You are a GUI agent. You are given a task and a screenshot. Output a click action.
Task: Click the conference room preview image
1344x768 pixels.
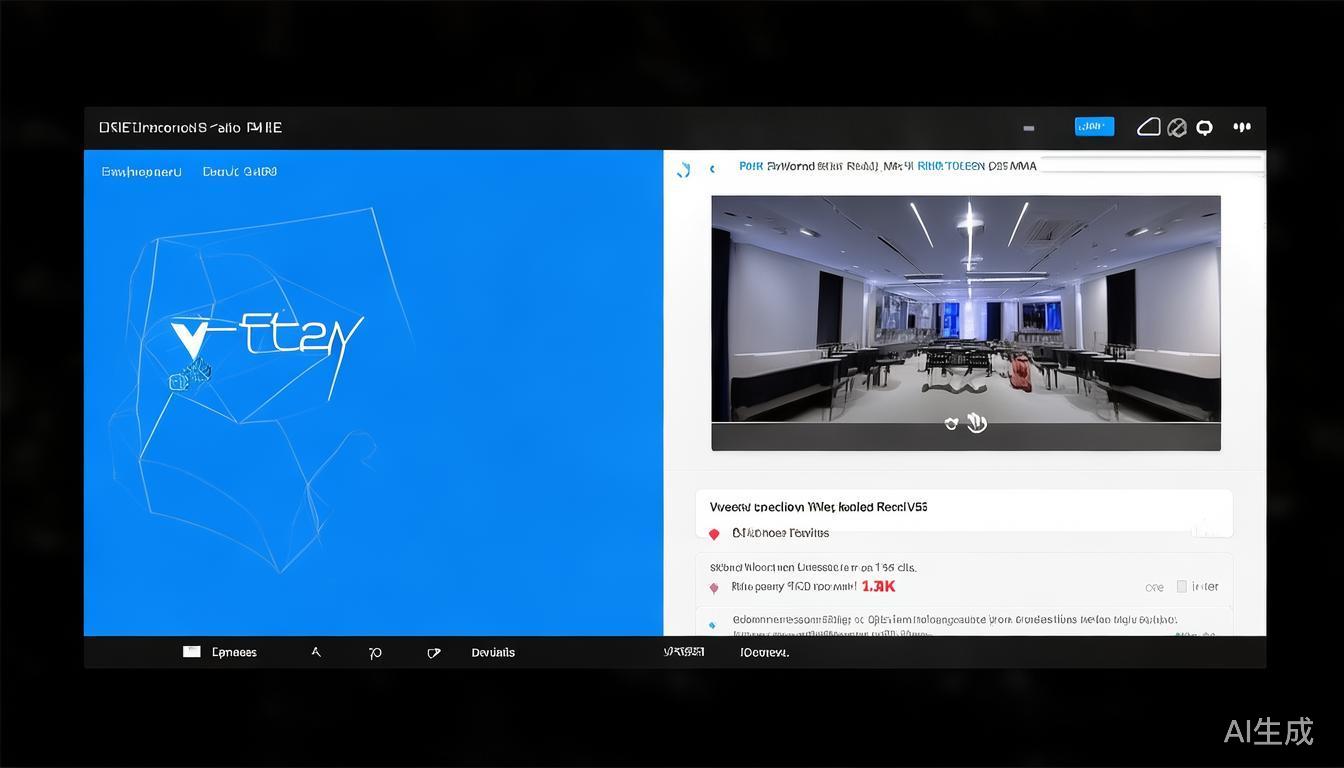pos(965,308)
